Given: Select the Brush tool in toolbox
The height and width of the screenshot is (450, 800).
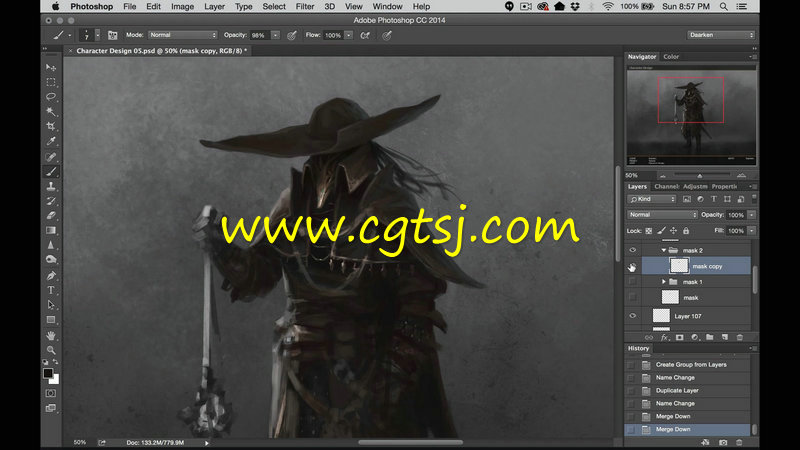Looking at the screenshot, I should (51, 172).
